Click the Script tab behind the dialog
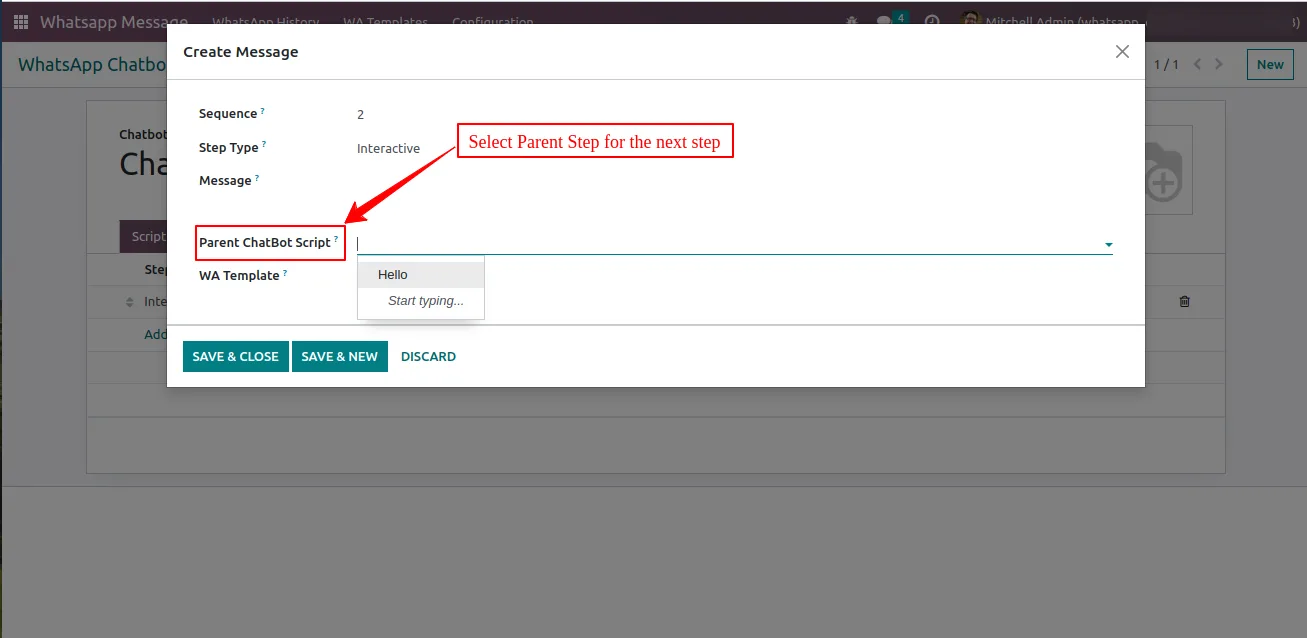1307x638 pixels. (143, 237)
